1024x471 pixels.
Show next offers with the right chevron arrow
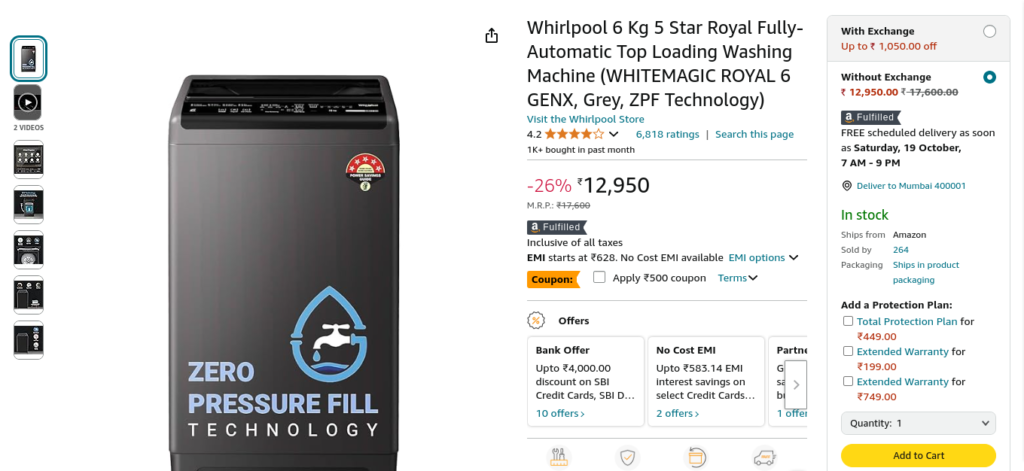[795, 385]
